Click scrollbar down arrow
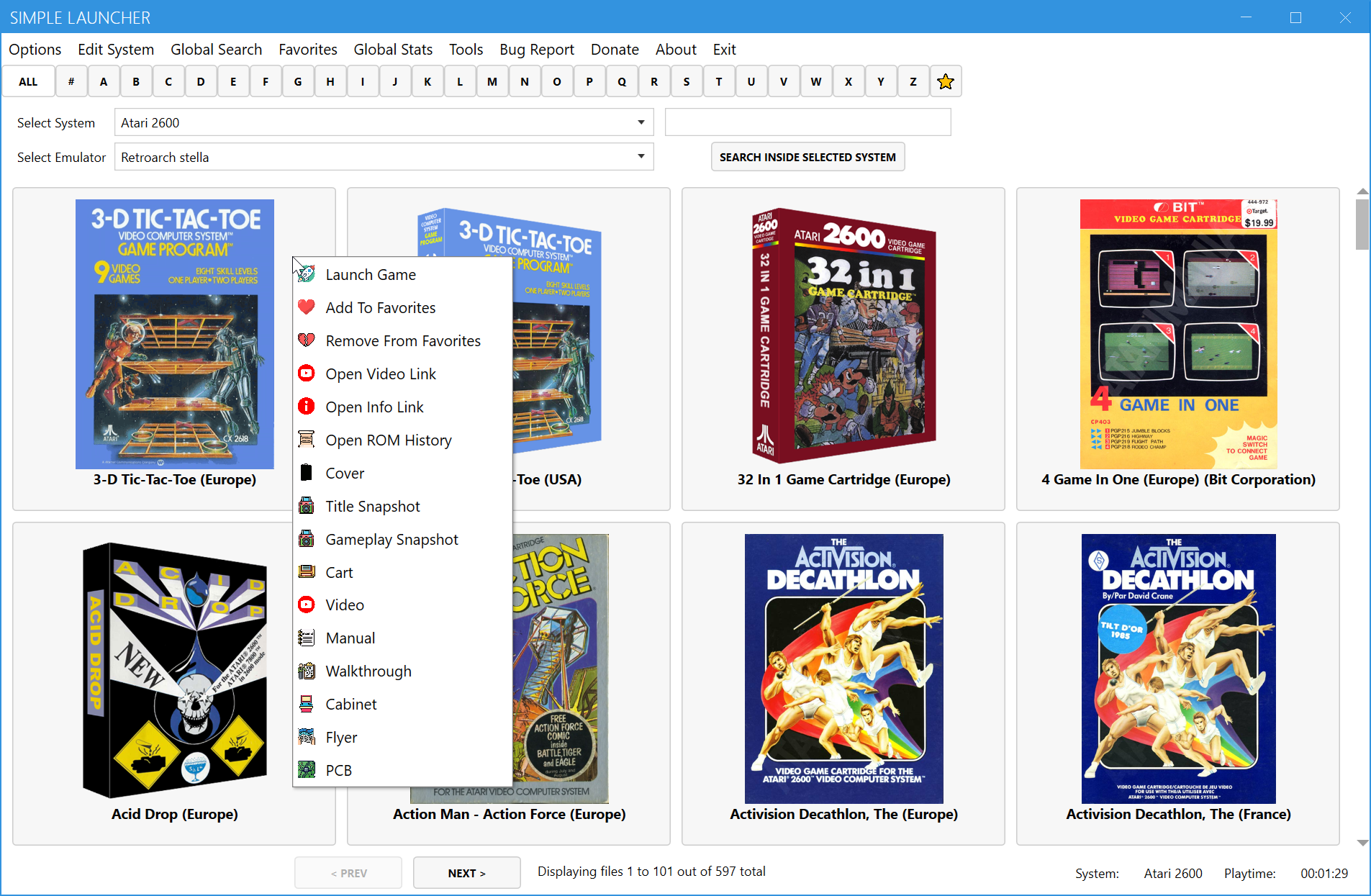 point(1362,842)
